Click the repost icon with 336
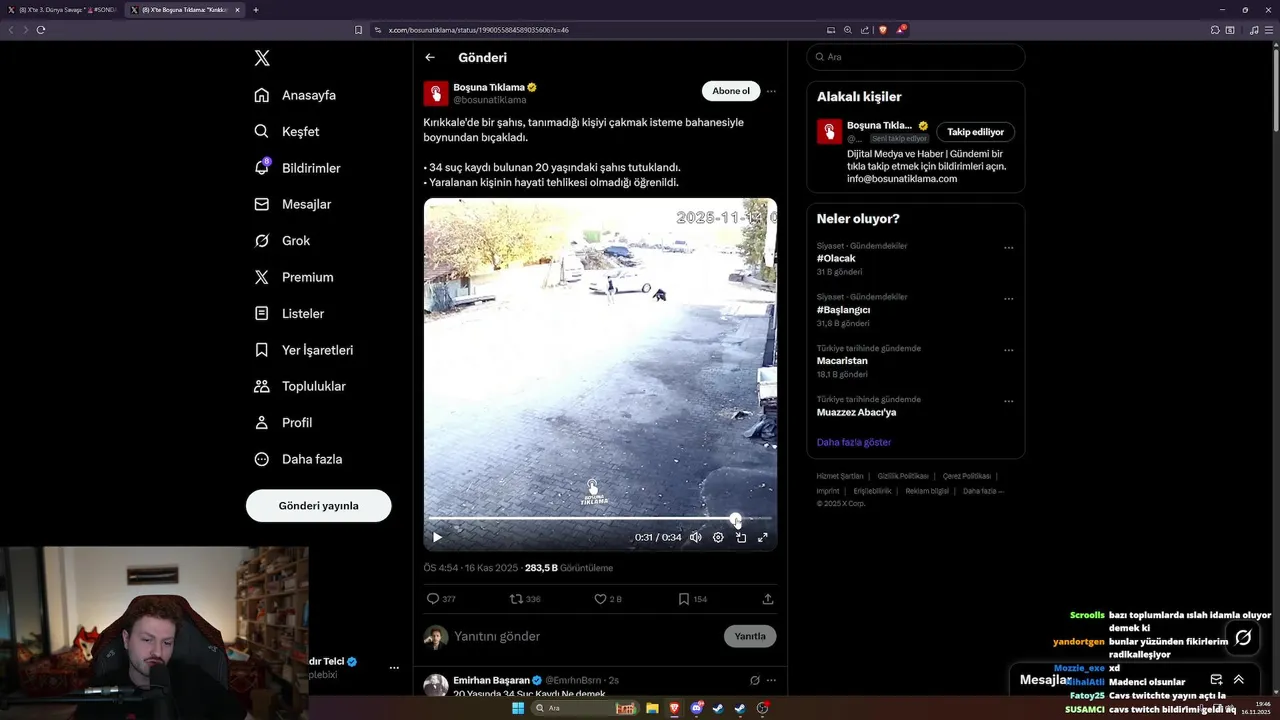The width and height of the screenshot is (1280, 720). click(x=525, y=599)
